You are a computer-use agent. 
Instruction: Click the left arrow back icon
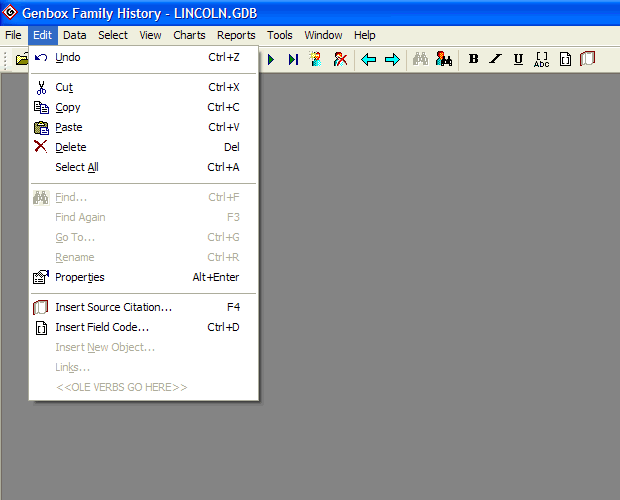click(369, 59)
